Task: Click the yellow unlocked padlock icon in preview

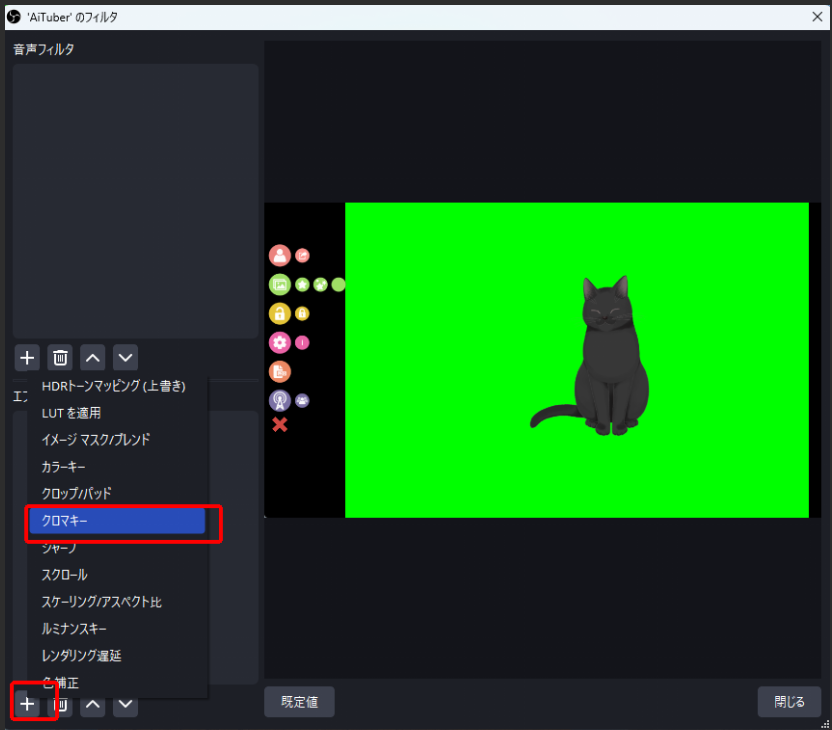Action: coord(280,313)
